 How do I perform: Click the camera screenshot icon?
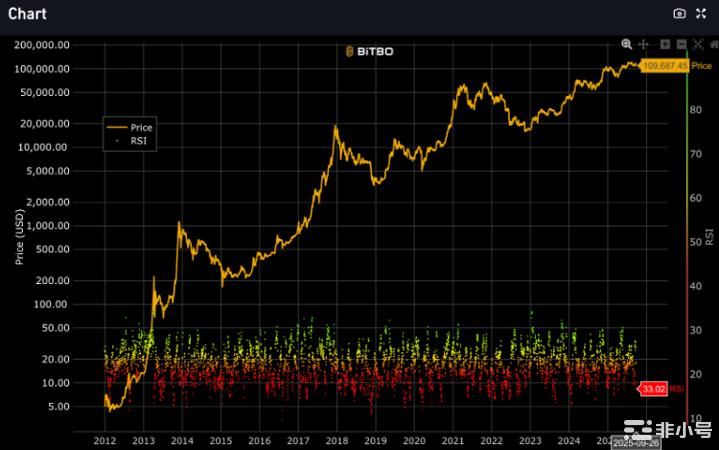pos(680,14)
